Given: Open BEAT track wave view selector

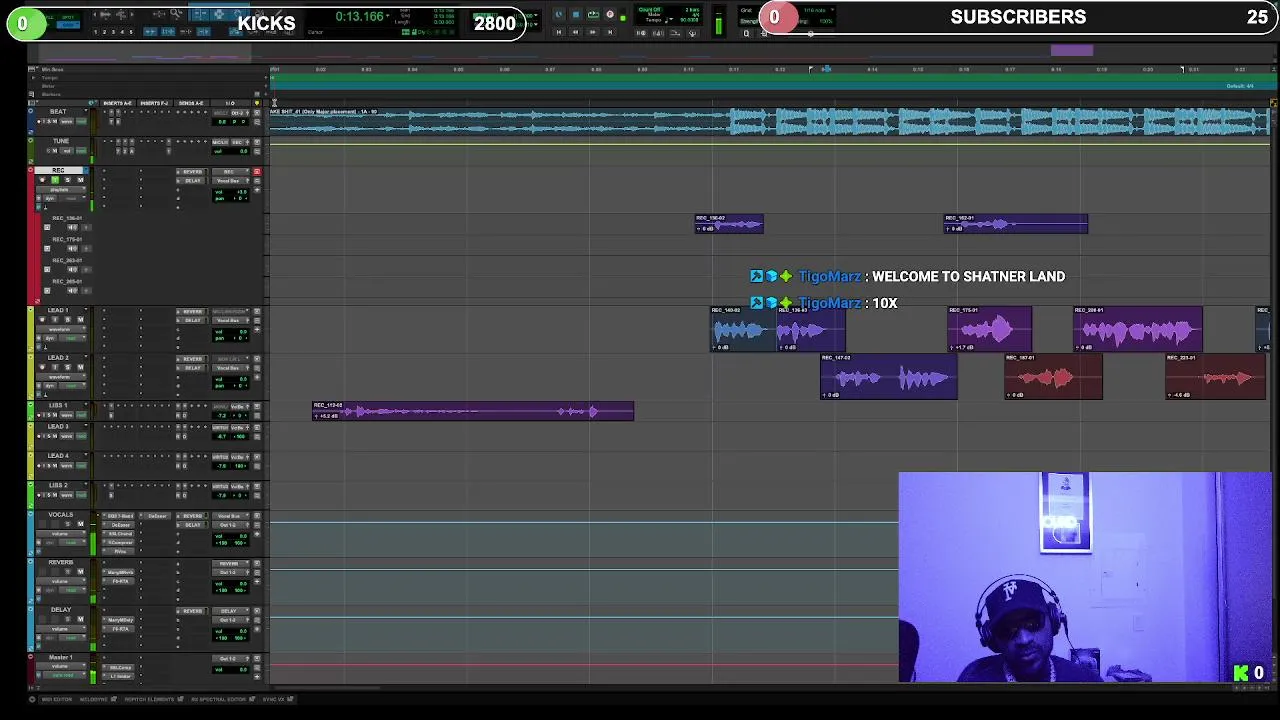Looking at the screenshot, I should [x=67, y=122].
